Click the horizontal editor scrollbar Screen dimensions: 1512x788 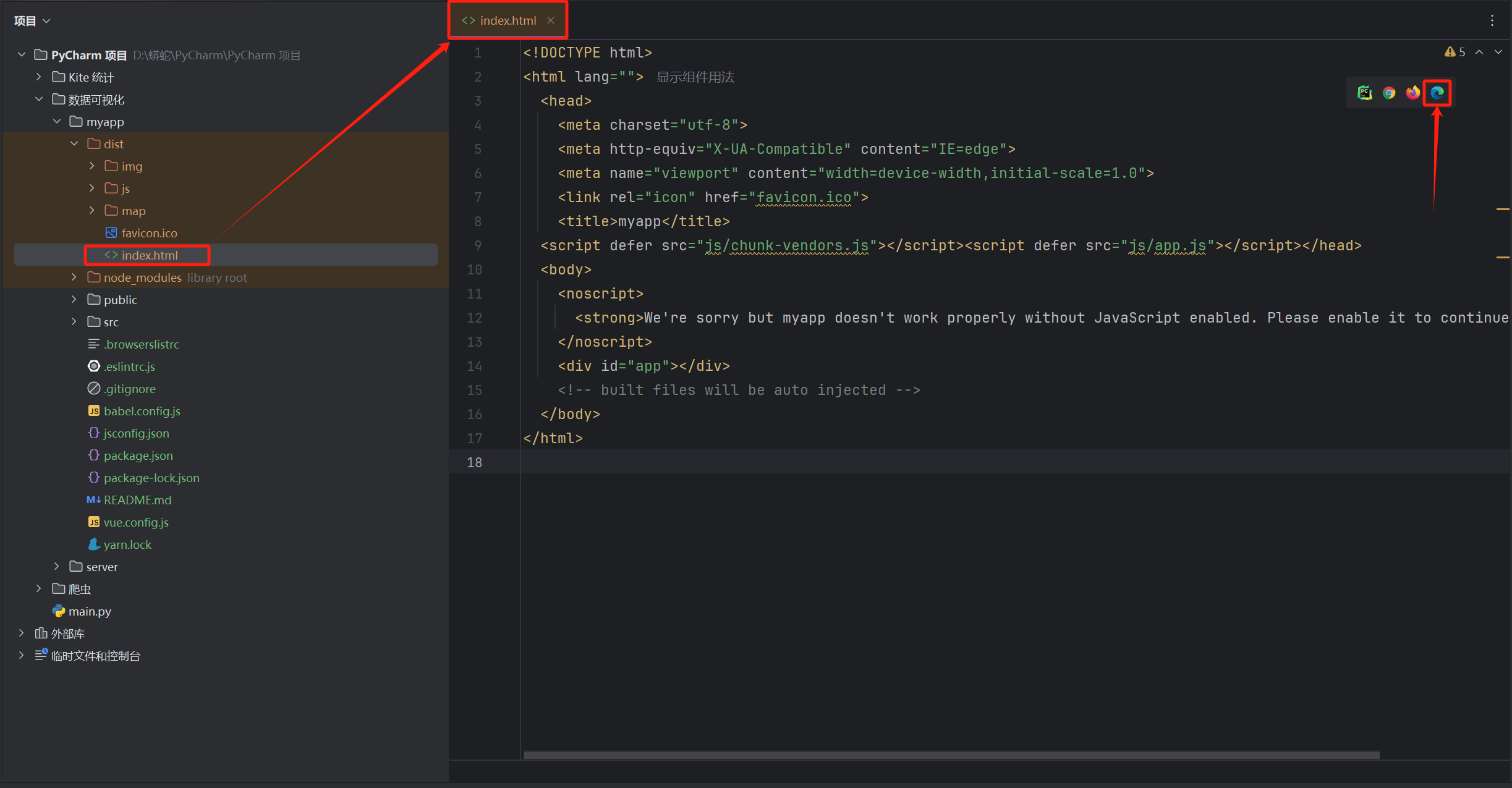point(952,755)
